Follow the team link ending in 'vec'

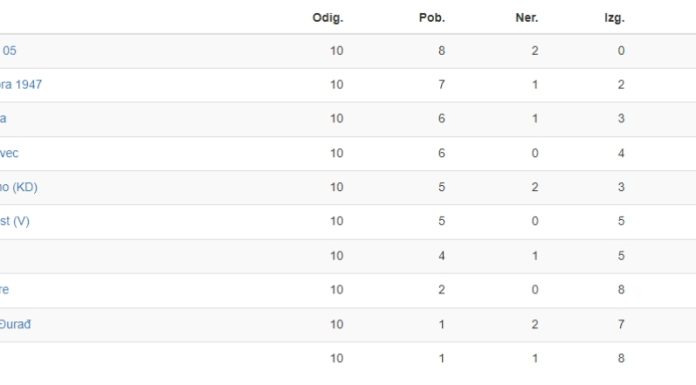[x=9, y=153]
